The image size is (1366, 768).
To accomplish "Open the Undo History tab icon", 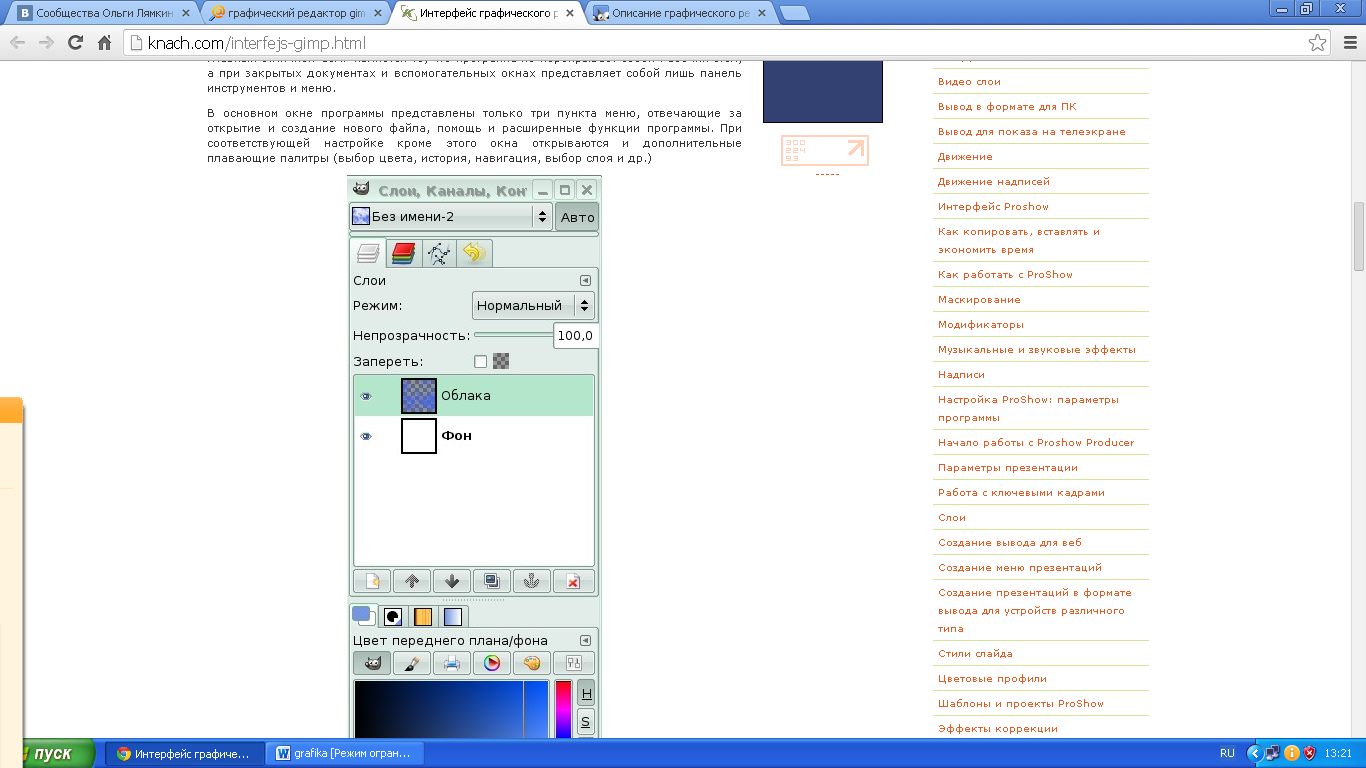I will click(473, 254).
